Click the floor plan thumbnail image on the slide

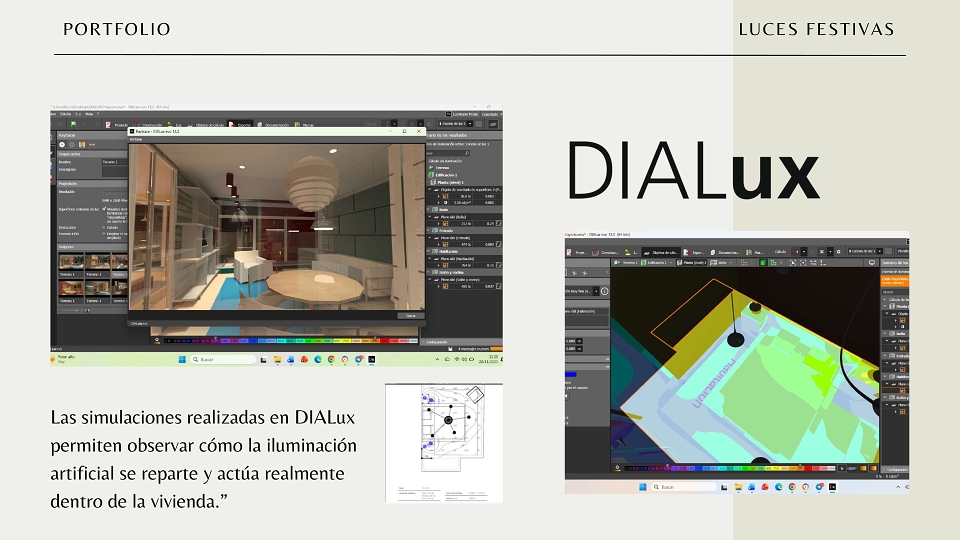pos(444,443)
